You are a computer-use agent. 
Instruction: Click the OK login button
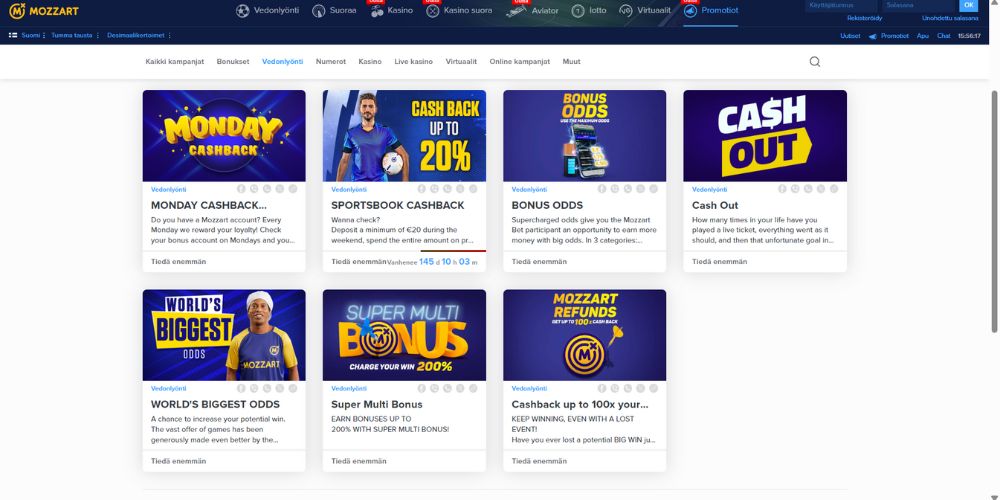pos(968,6)
